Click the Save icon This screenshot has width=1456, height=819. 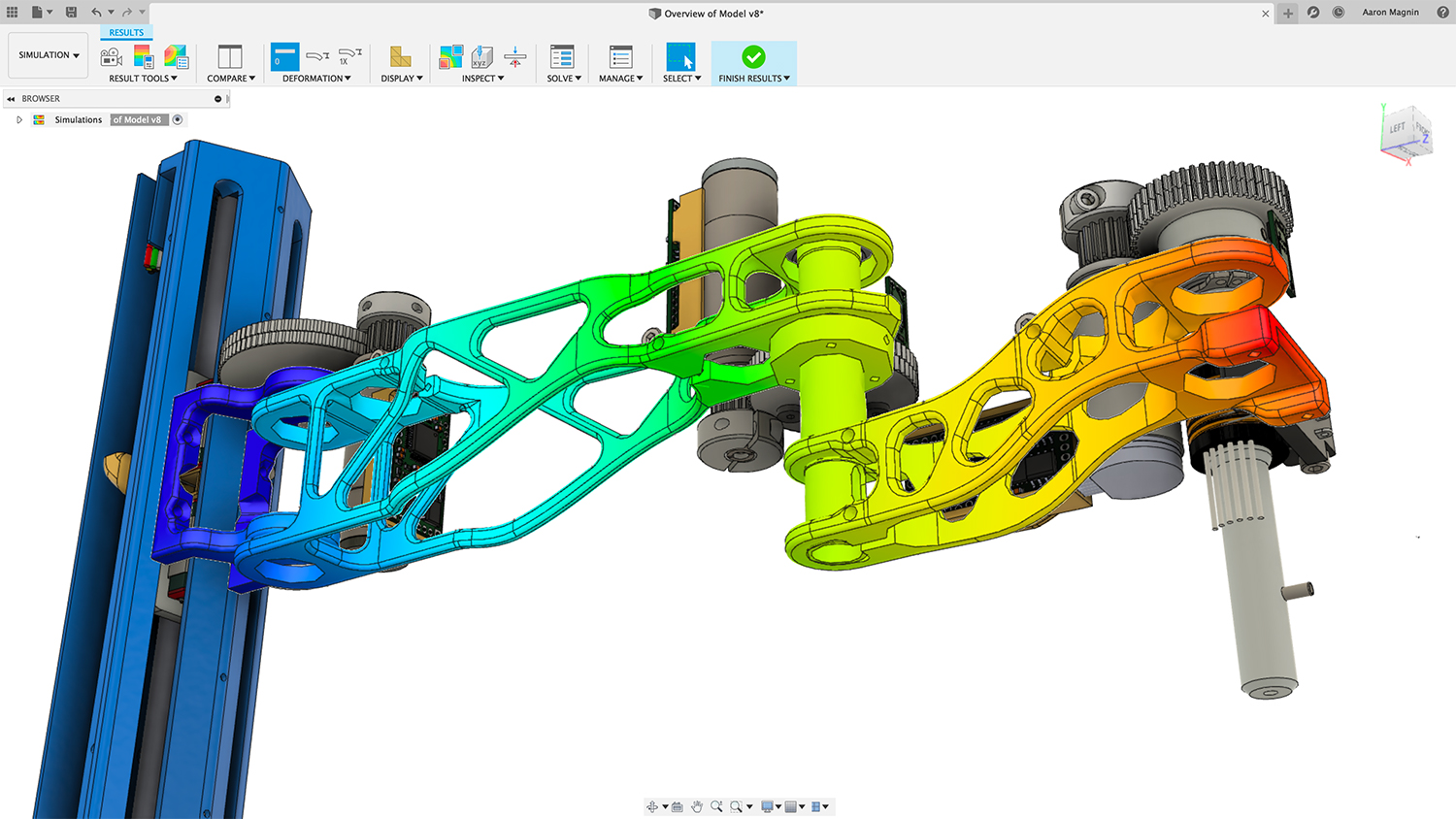coord(71,13)
